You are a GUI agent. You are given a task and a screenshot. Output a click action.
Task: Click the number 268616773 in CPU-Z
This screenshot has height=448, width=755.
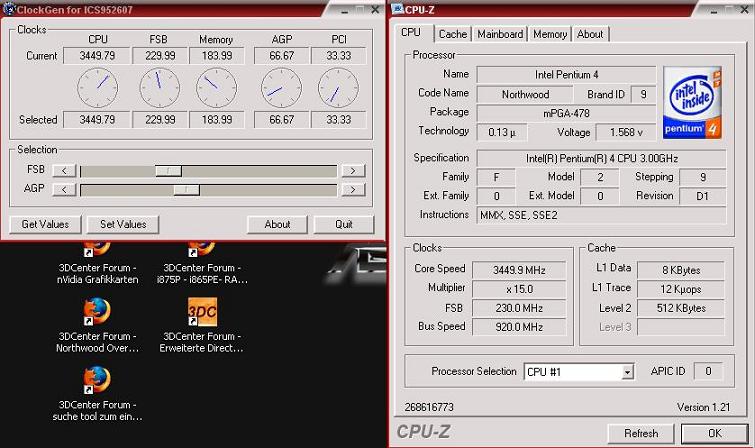(429, 408)
